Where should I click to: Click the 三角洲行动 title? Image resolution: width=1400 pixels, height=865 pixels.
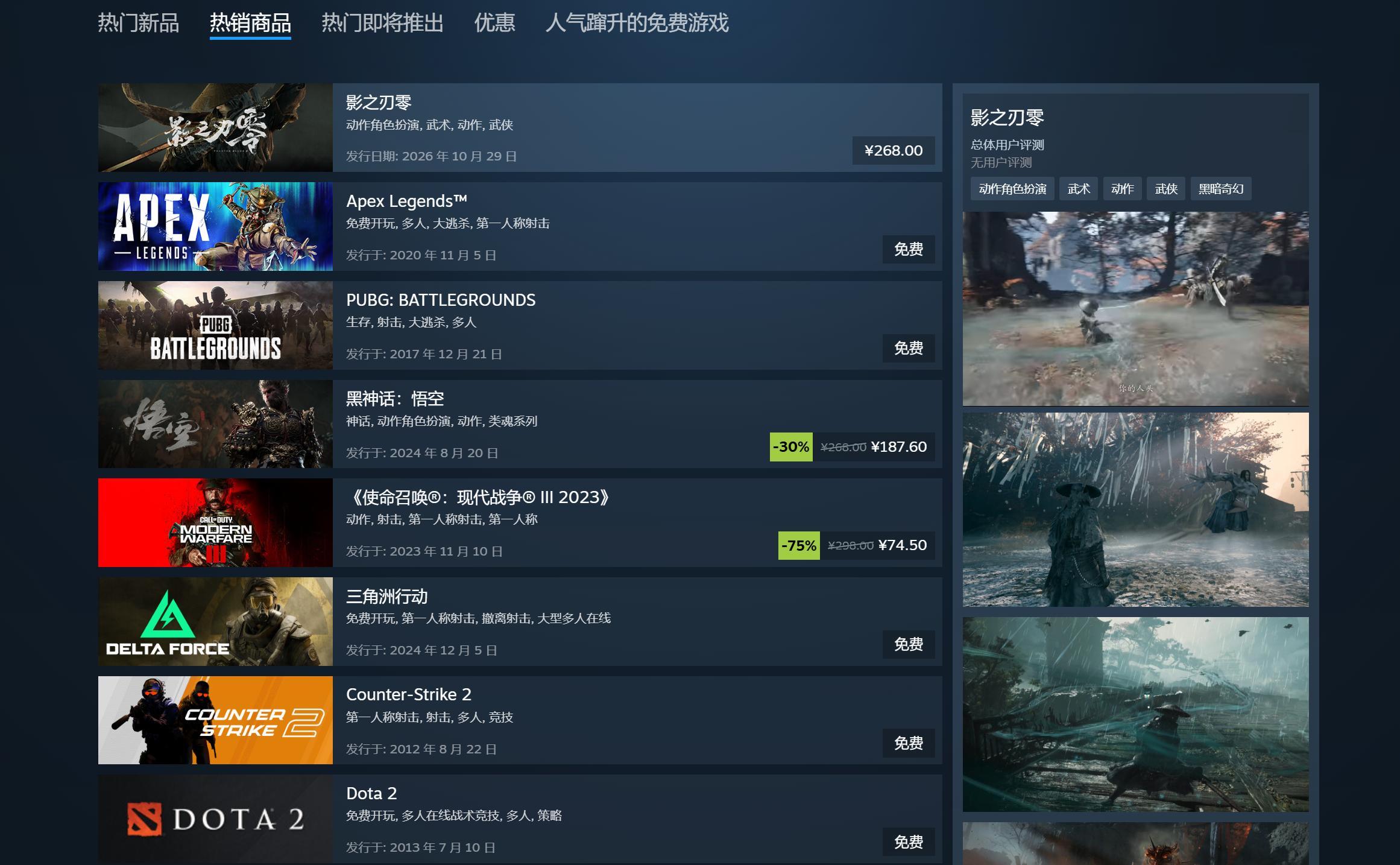(x=387, y=596)
